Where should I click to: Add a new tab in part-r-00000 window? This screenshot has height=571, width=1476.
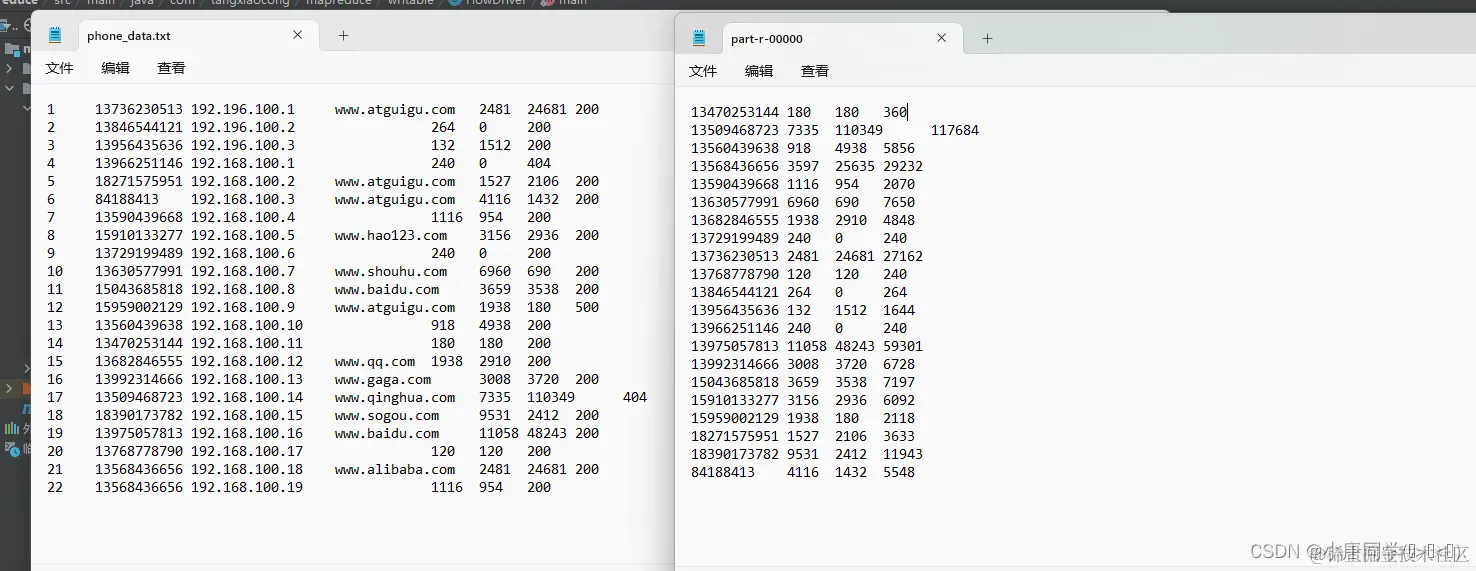coord(987,38)
